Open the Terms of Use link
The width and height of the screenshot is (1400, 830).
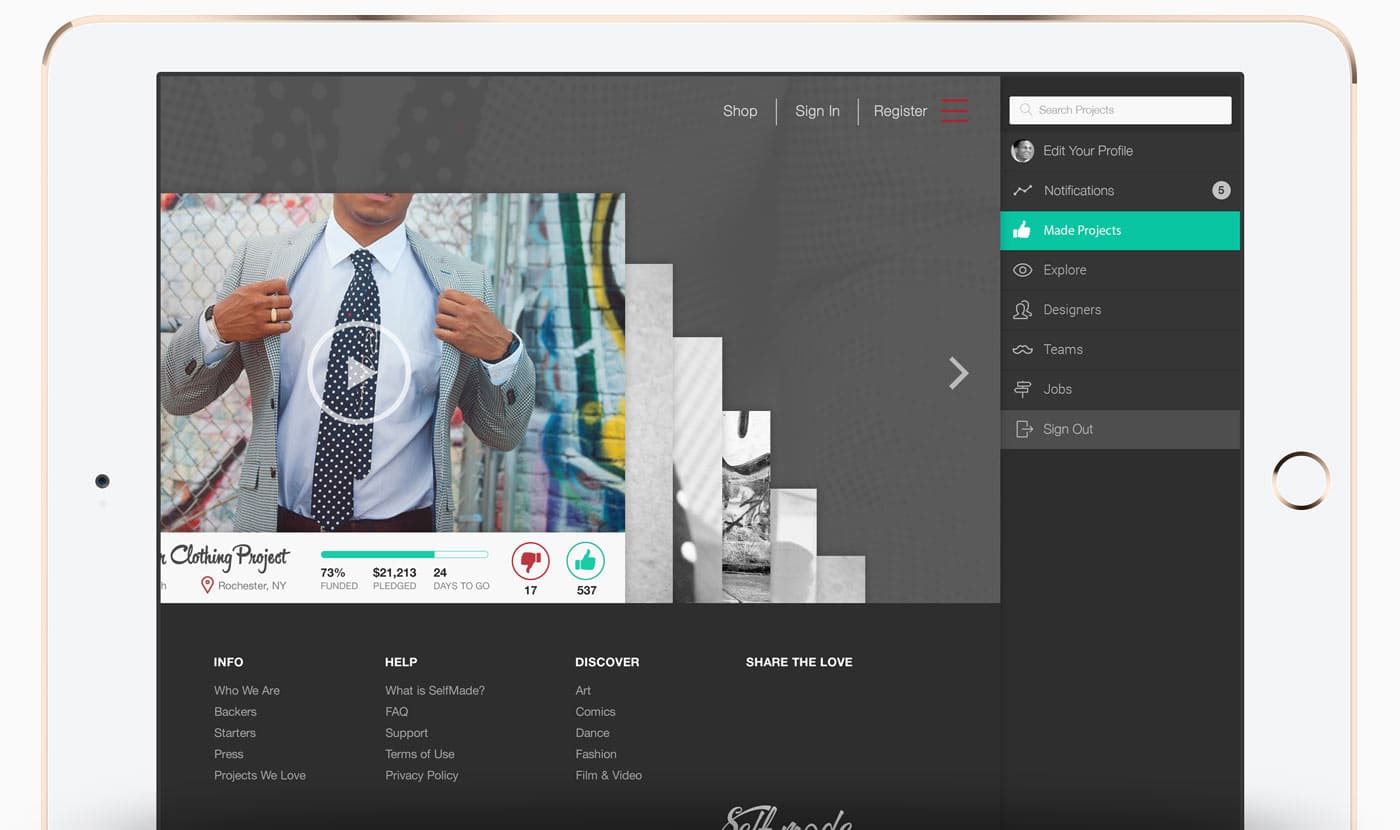pyautogui.click(x=420, y=754)
